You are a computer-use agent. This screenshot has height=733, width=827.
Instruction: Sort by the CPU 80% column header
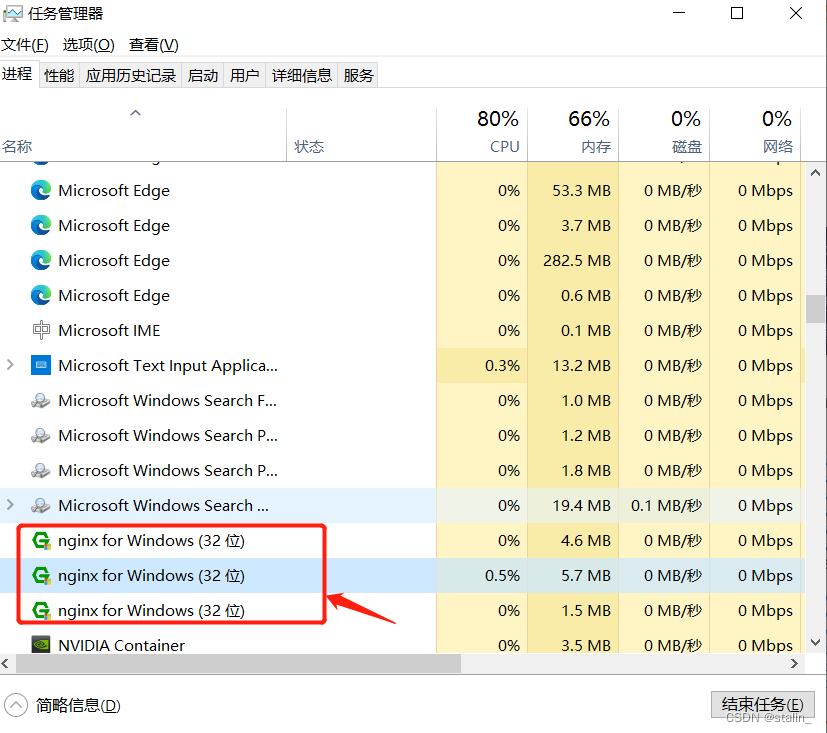tap(482, 134)
